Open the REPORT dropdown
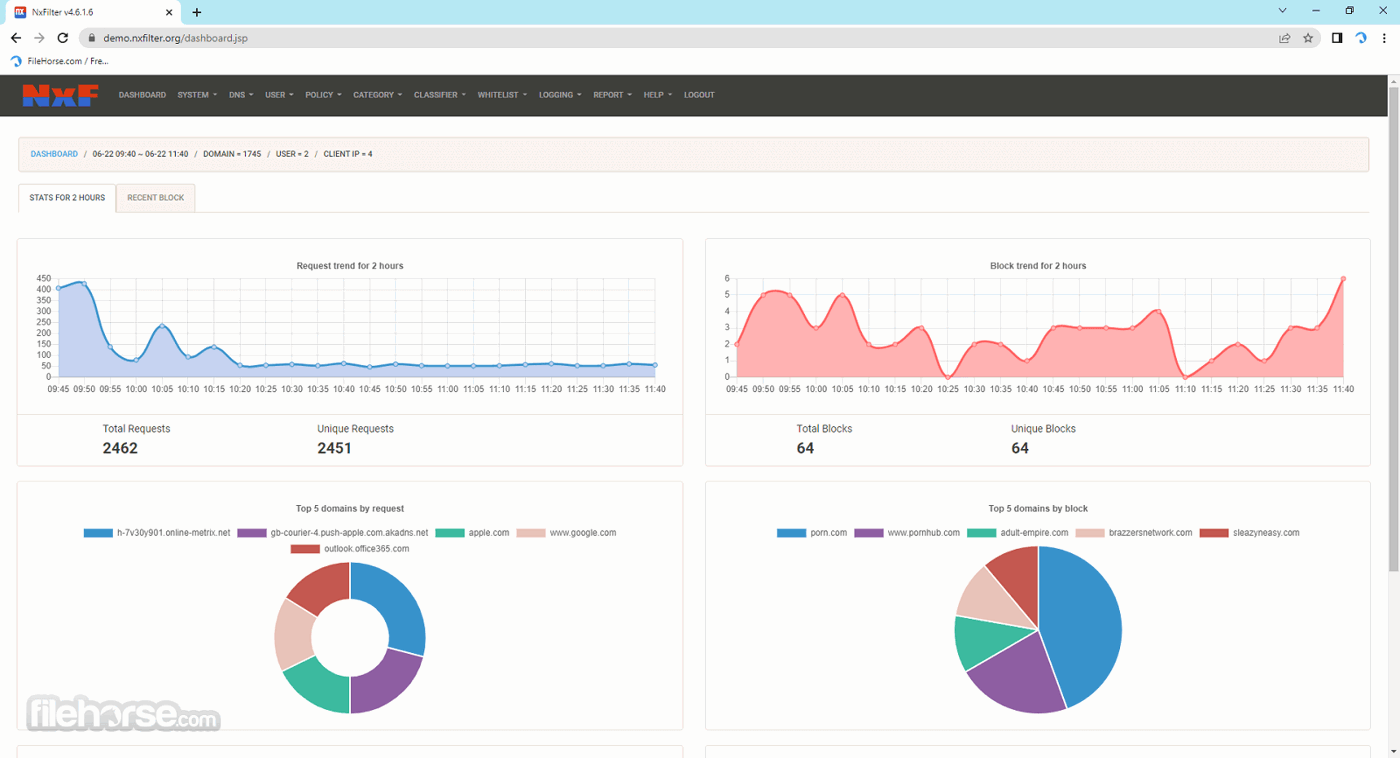Screen dimensions: 1400x758 tap(611, 94)
